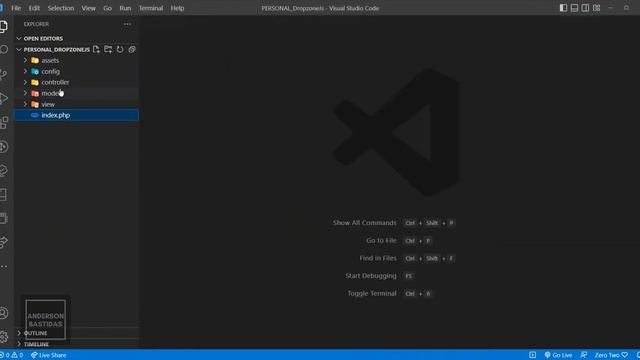The image size is (640, 360).
Task: Open the Customize Layout icon
Action: [597, 8]
